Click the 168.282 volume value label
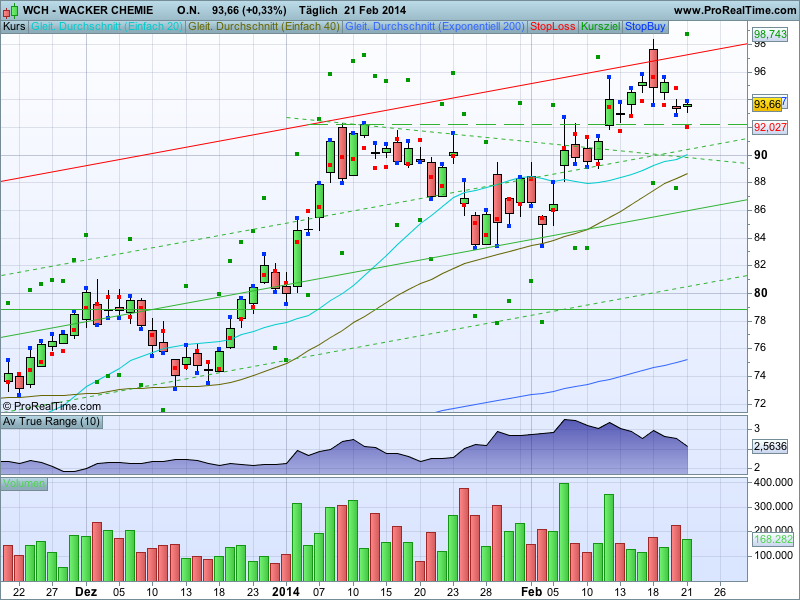The width and height of the screenshot is (800, 600). click(773, 539)
